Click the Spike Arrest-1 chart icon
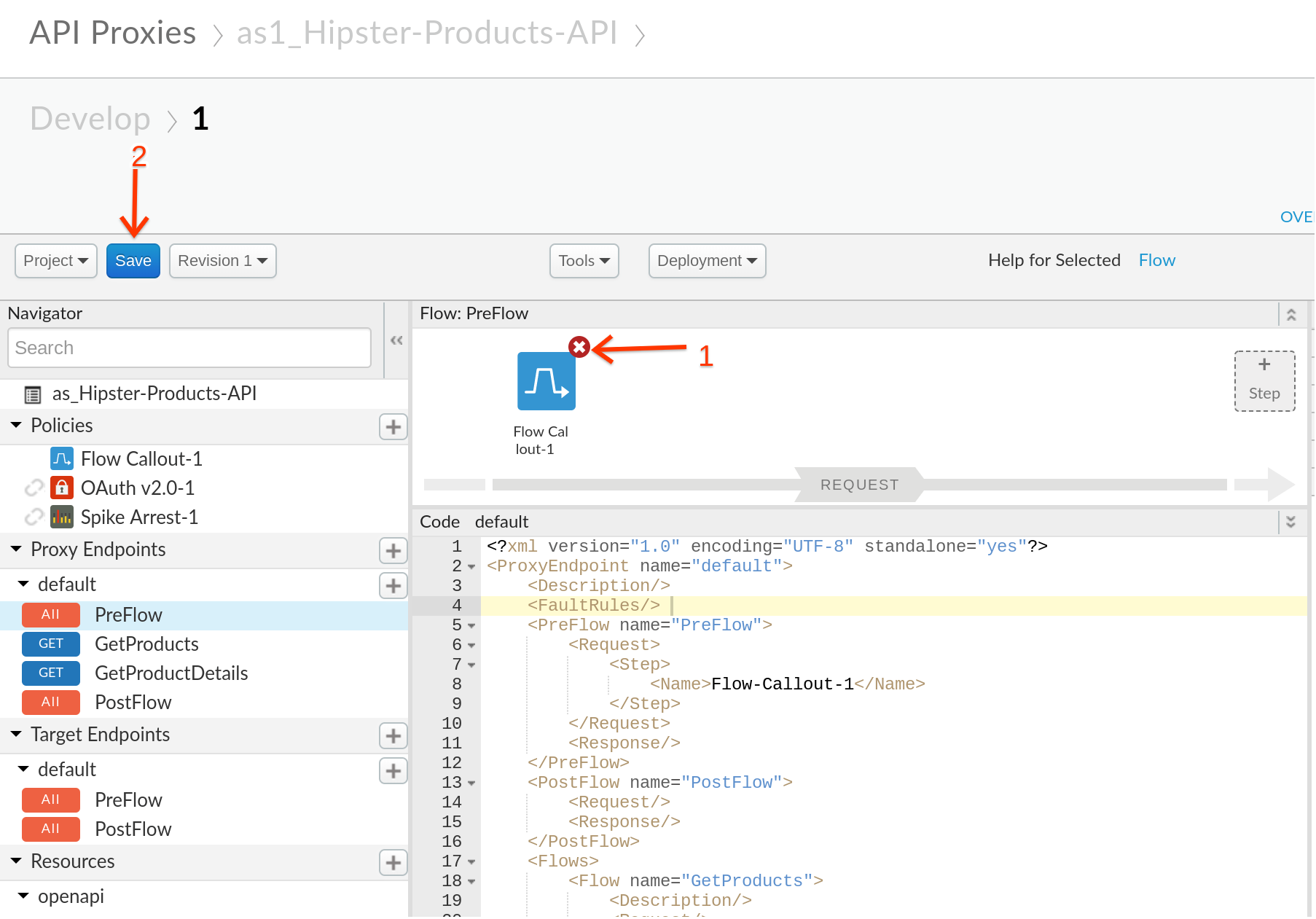This screenshot has width=1316, height=919. [62, 517]
